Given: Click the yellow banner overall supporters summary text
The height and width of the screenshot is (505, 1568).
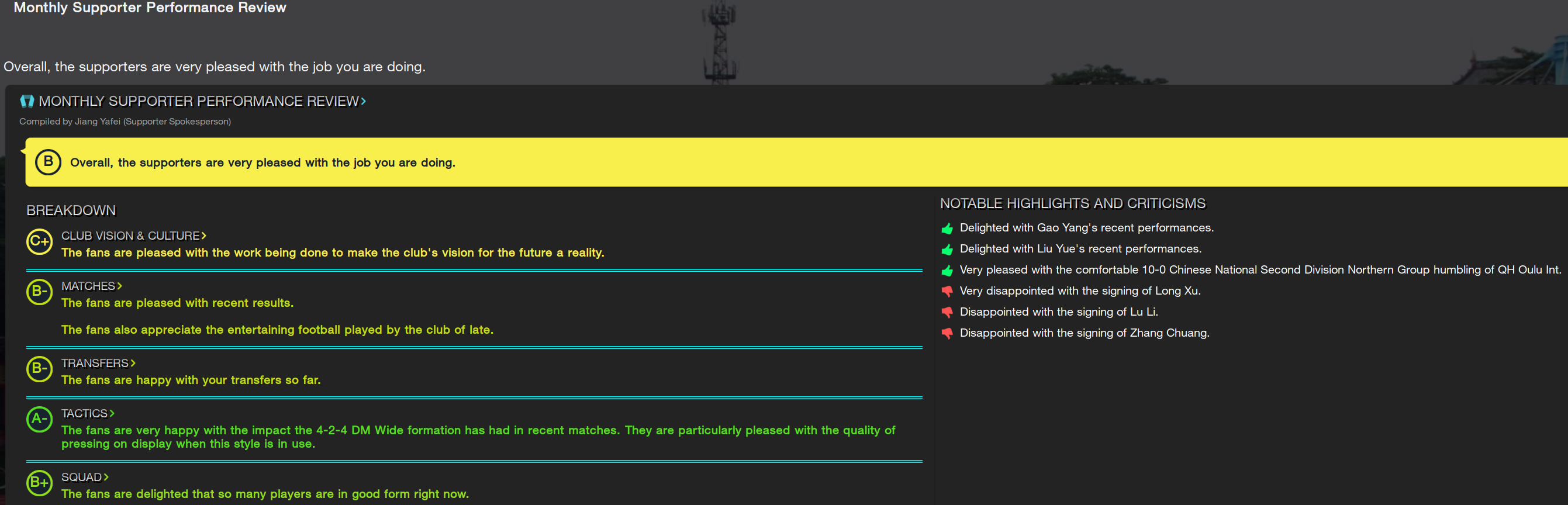Looking at the screenshot, I should 263,162.
